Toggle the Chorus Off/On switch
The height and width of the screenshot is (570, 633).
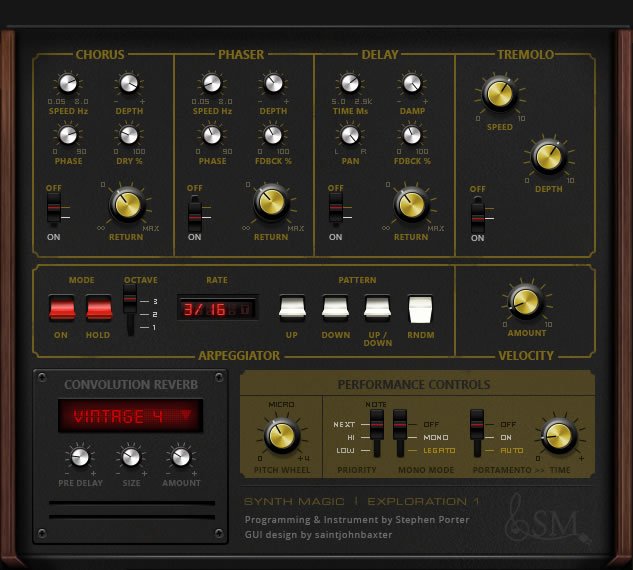[x=54, y=209]
